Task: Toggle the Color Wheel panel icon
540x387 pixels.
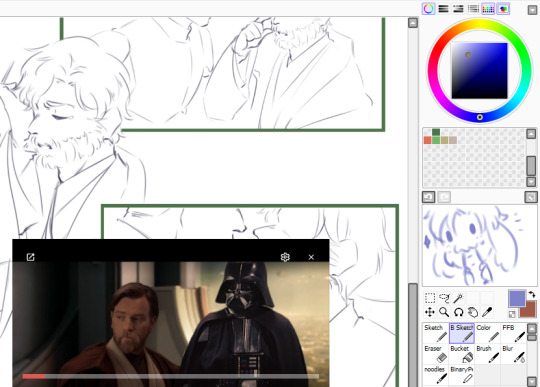Action: (428, 9)
